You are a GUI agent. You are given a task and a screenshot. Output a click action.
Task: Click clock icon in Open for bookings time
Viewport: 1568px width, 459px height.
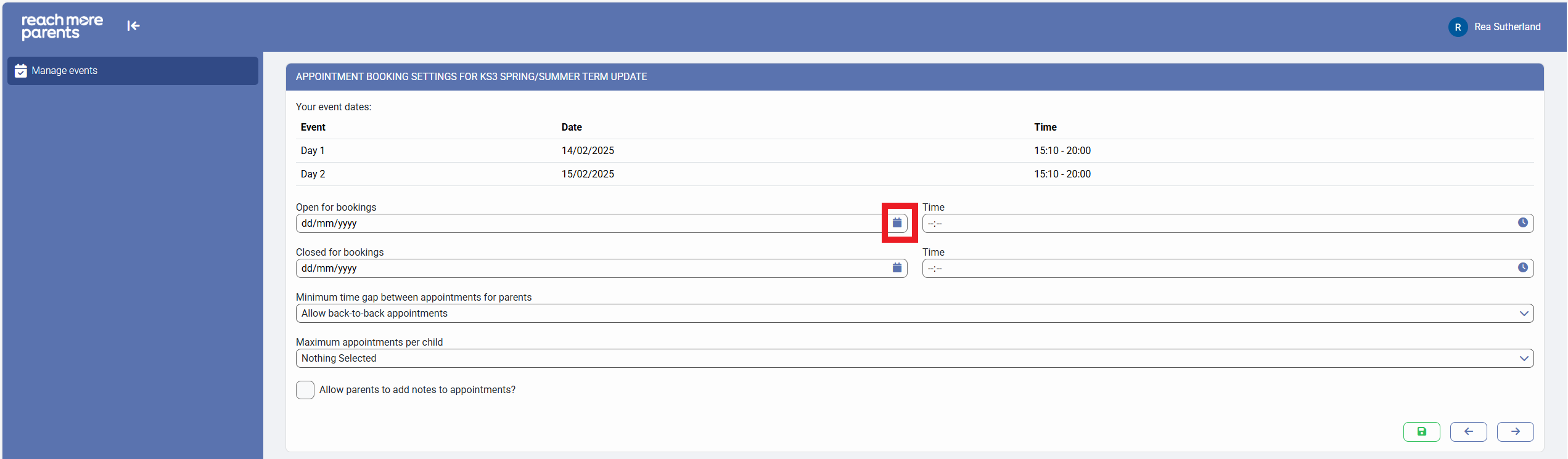[1522, 223]
